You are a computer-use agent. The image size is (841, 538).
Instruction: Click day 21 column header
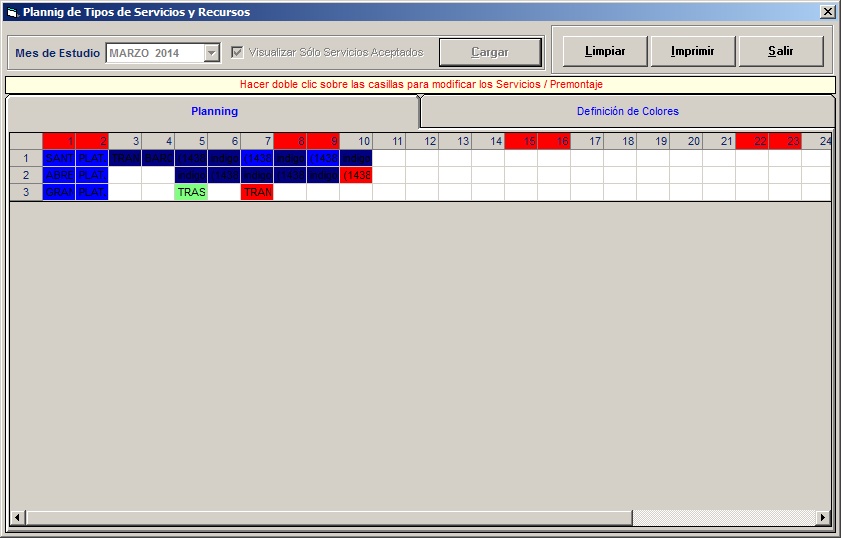tap(719, 141)
